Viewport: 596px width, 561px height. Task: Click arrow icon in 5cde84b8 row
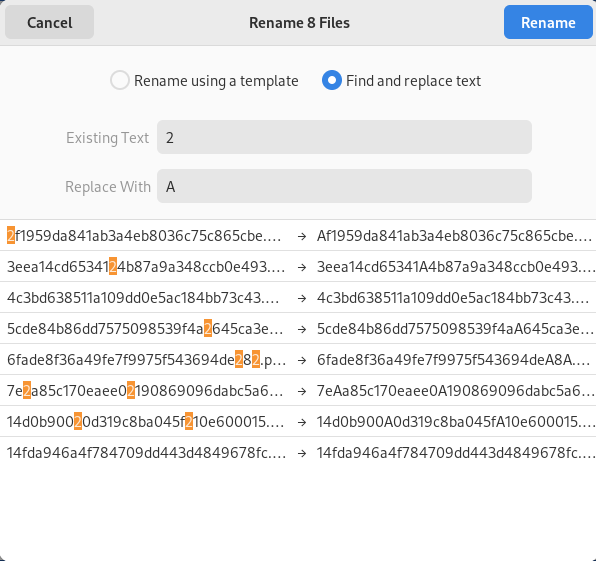[302, 329]
